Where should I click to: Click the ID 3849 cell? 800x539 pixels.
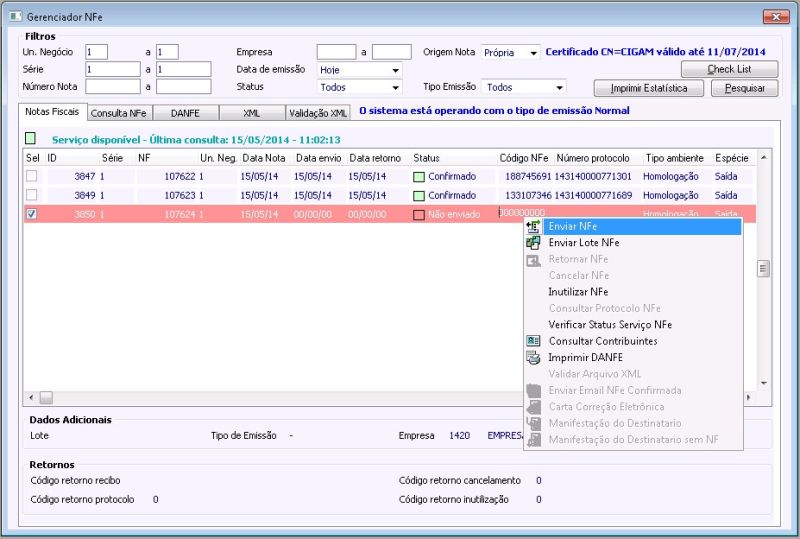(85, 195)
